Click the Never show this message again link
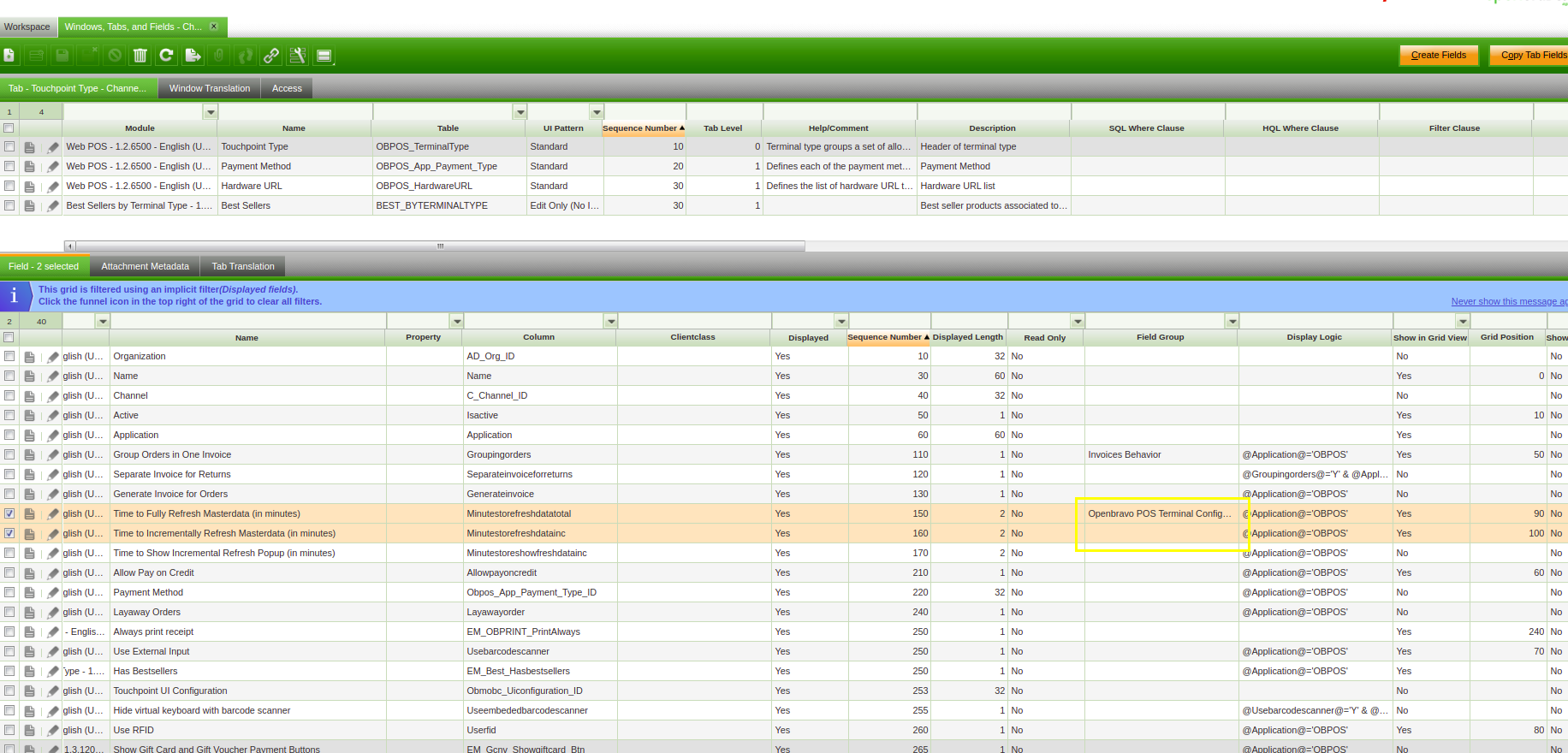 coord(1508,301)
